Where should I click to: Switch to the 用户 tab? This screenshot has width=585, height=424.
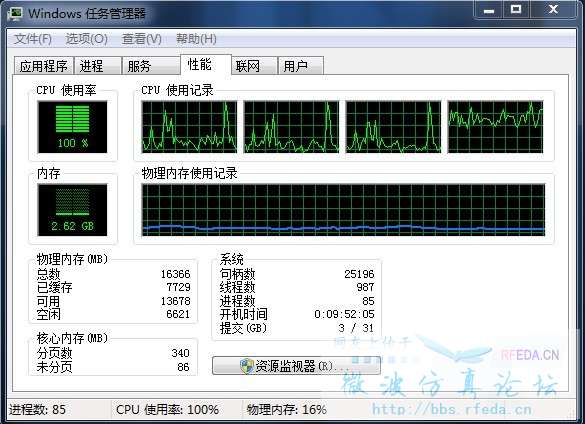point(301,66)
